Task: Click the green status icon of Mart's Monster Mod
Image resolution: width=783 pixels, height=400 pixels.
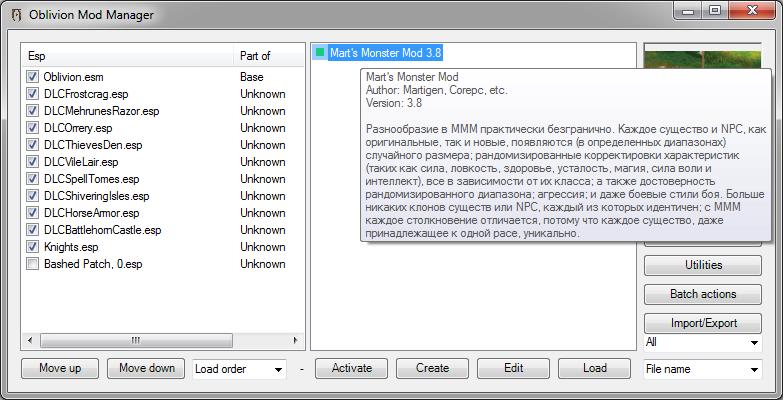Action: [x=320, y=53]
